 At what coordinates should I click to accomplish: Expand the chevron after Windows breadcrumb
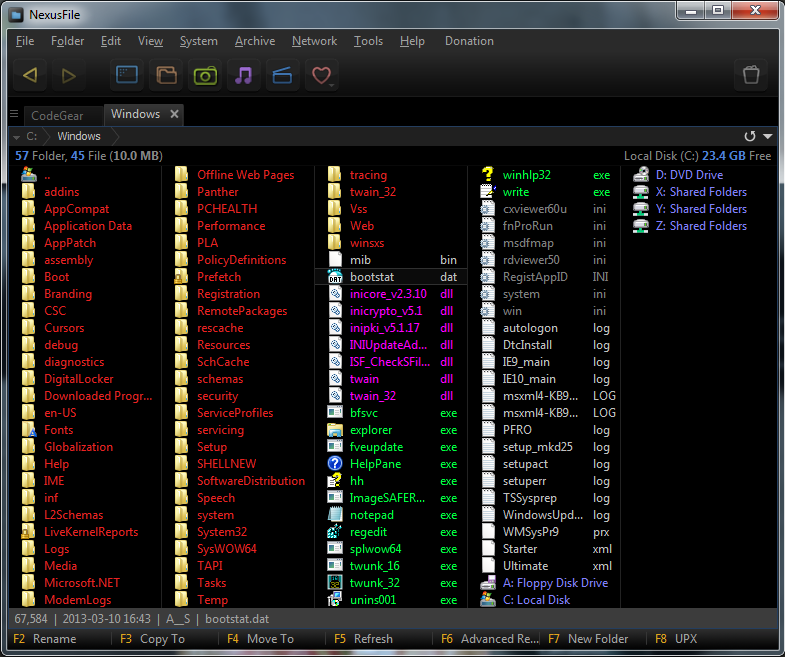point(115,136)
